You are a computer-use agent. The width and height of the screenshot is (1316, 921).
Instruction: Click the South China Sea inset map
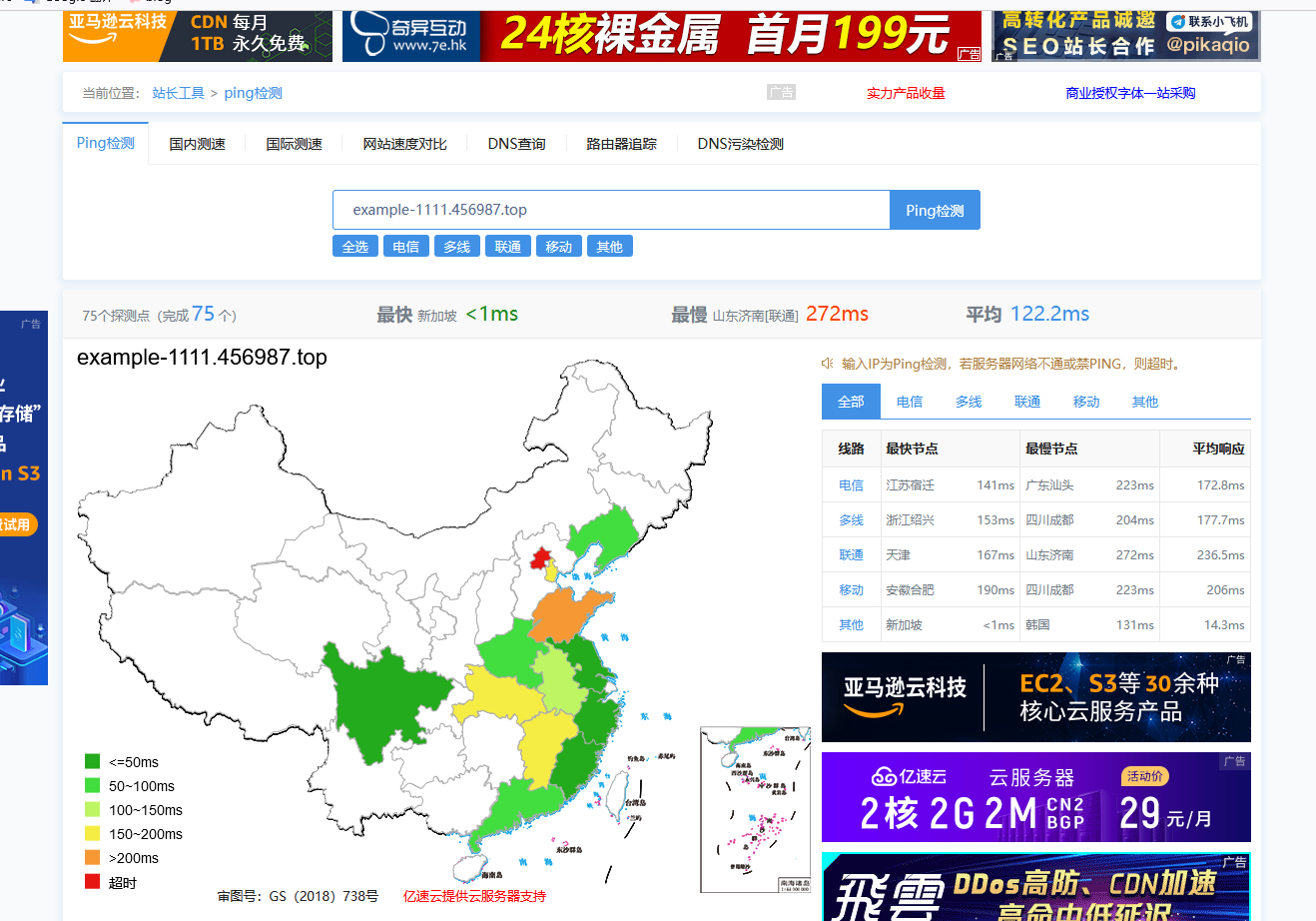(756, 809)
